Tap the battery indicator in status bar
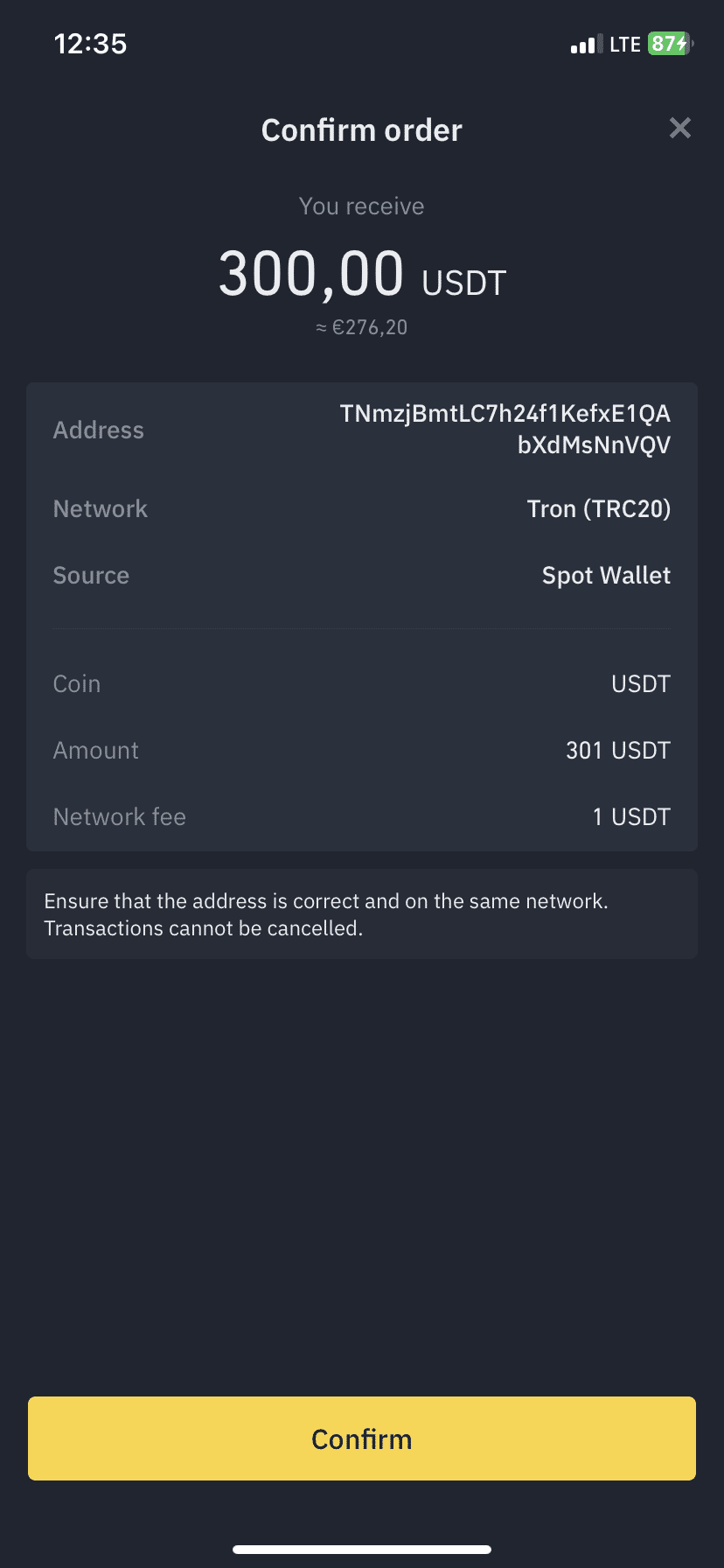This screenshot has height=1568, width=724. tap(670, 44)
